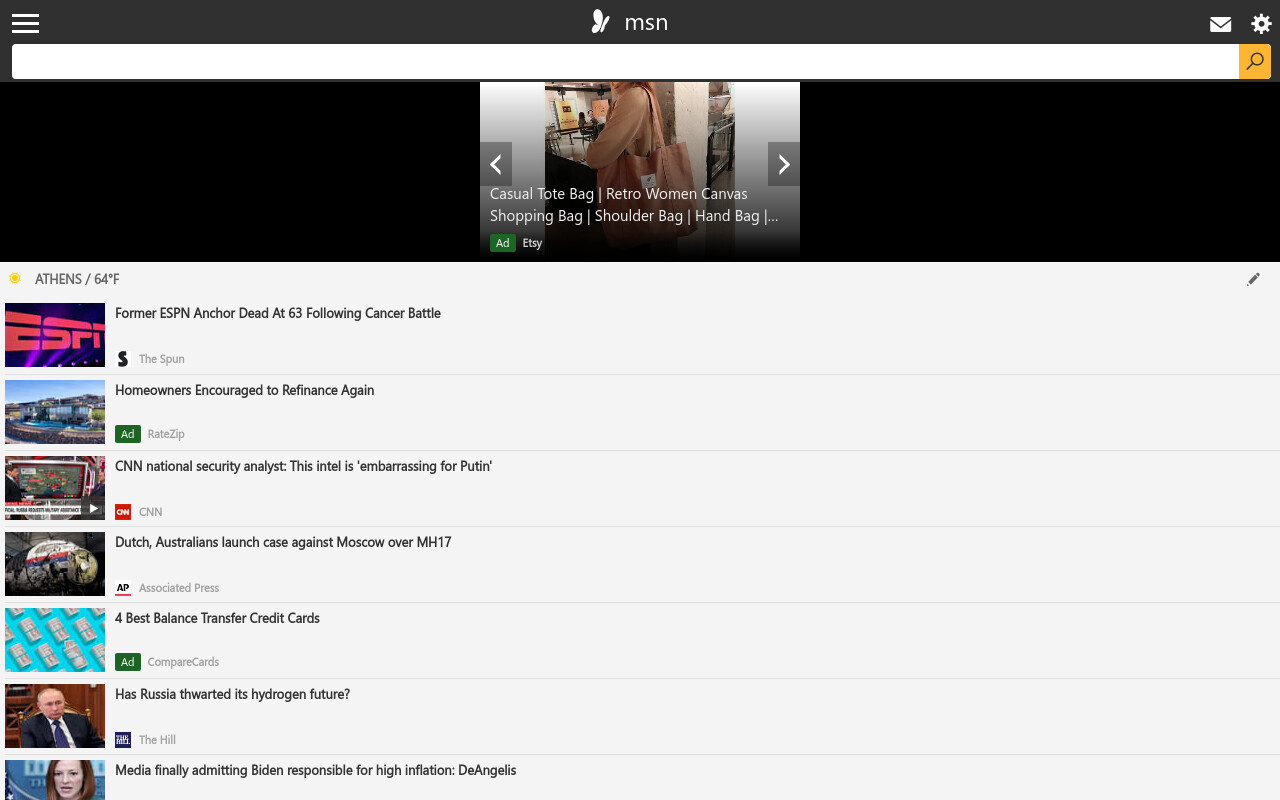The height and width of the screenshot is (800, 1280).
Task: Read Former ESPN Anchor Dead At 63 story
Action: click(278, 313)
